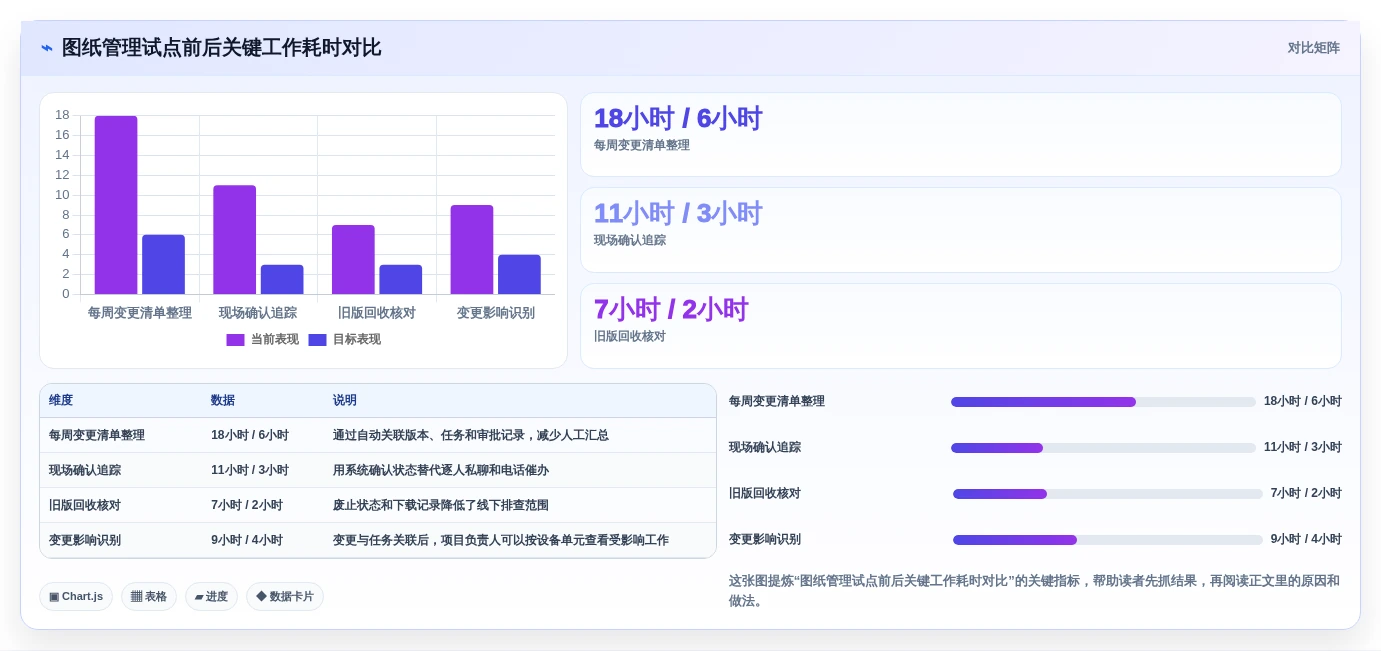This screenshot has width=1381, height=651.
Task: Click the Chart.js tag chip
Action: pos(76,597)
